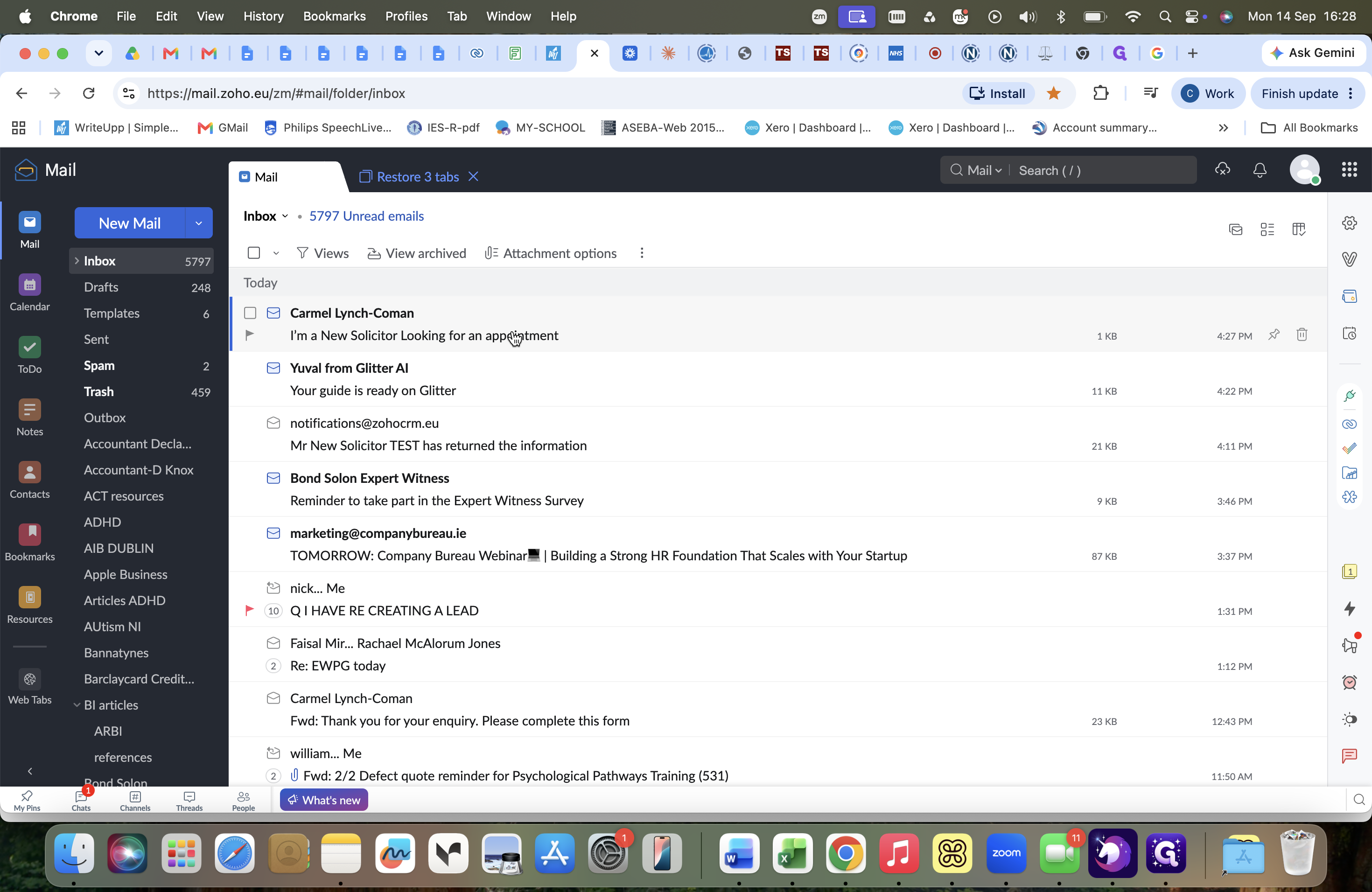Open People in the bottom bar
The height and width of the screenshot is (892, 1372).
tap(243, 801)
